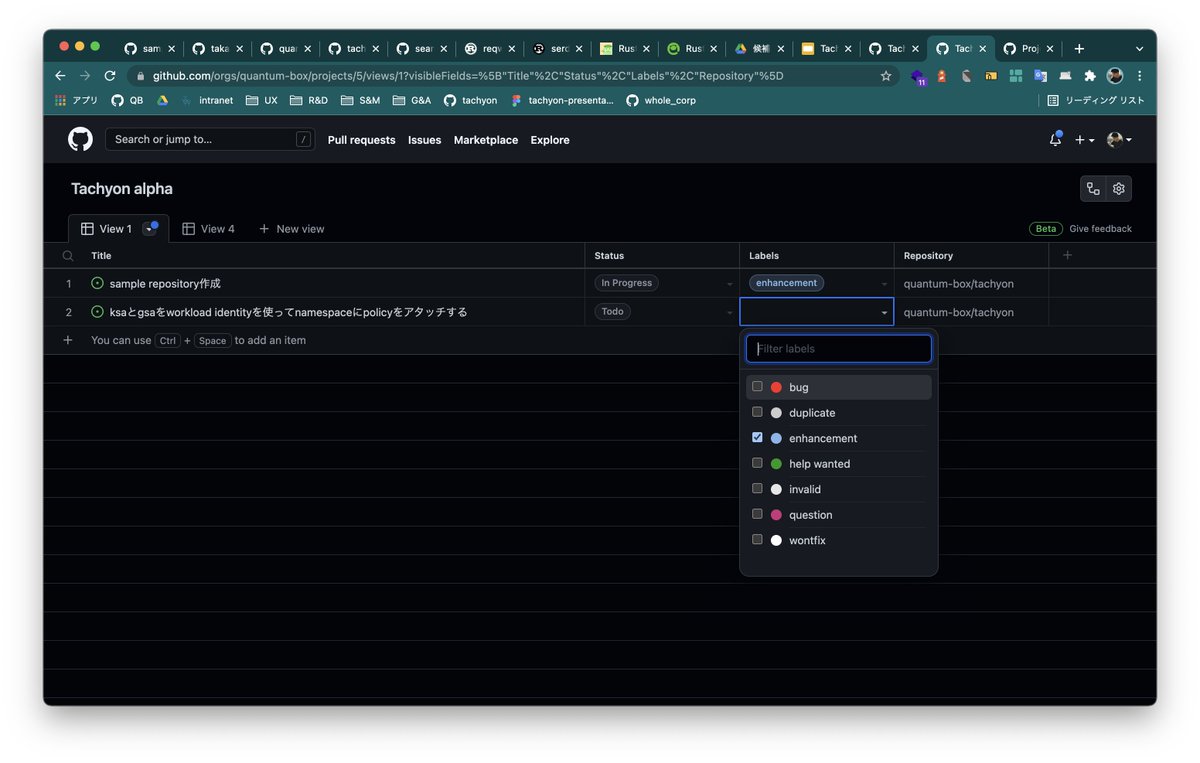This screenshot has width=1200, height=763.
Task: Open S&M bookmarks folder
Action: pyautogui.click(x=361, y=100)
